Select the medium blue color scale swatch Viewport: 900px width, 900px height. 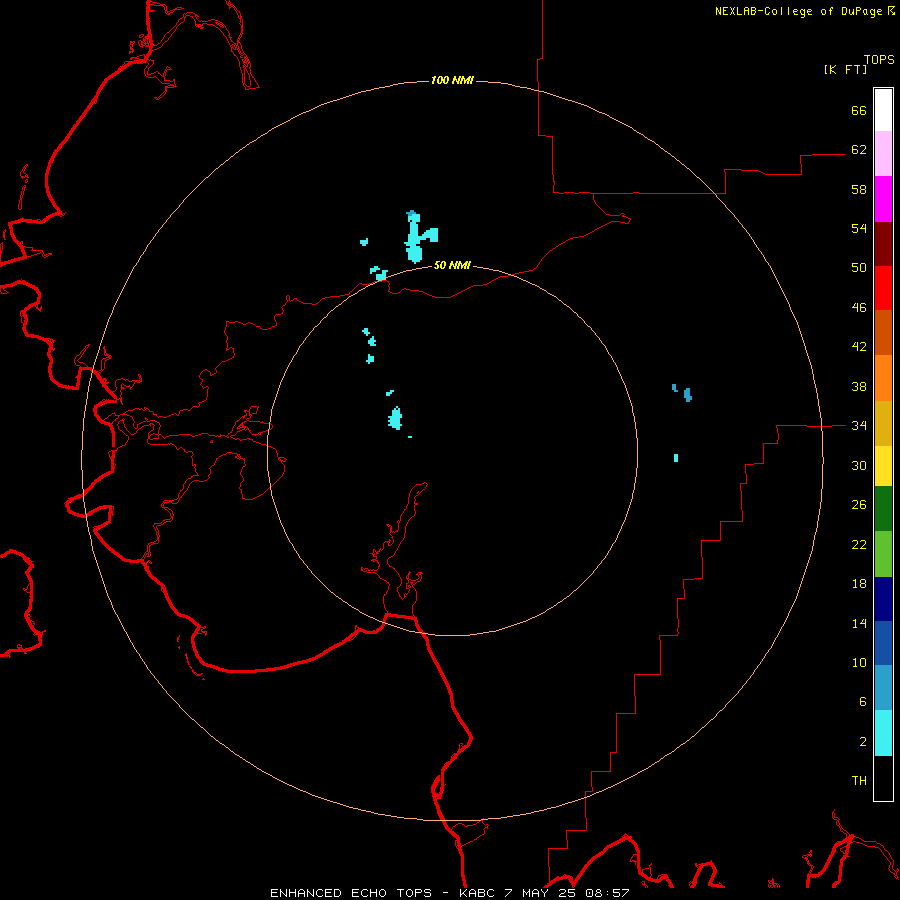(x=883, y=643)
